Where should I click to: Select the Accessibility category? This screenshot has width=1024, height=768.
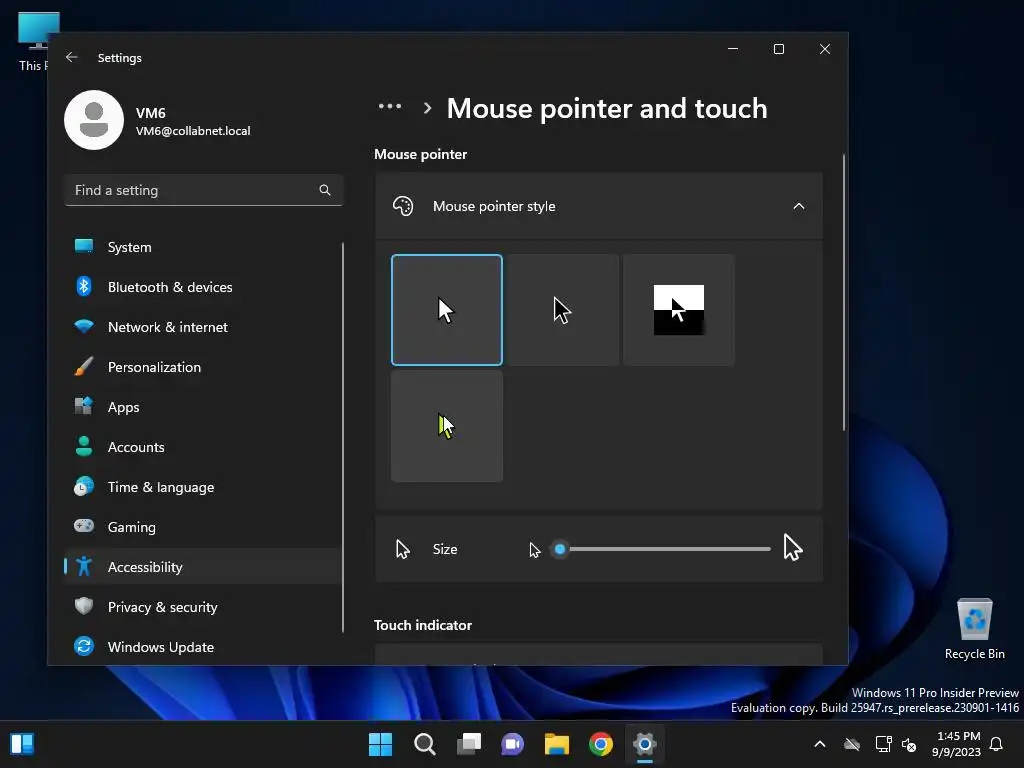(x=203, y=567)
